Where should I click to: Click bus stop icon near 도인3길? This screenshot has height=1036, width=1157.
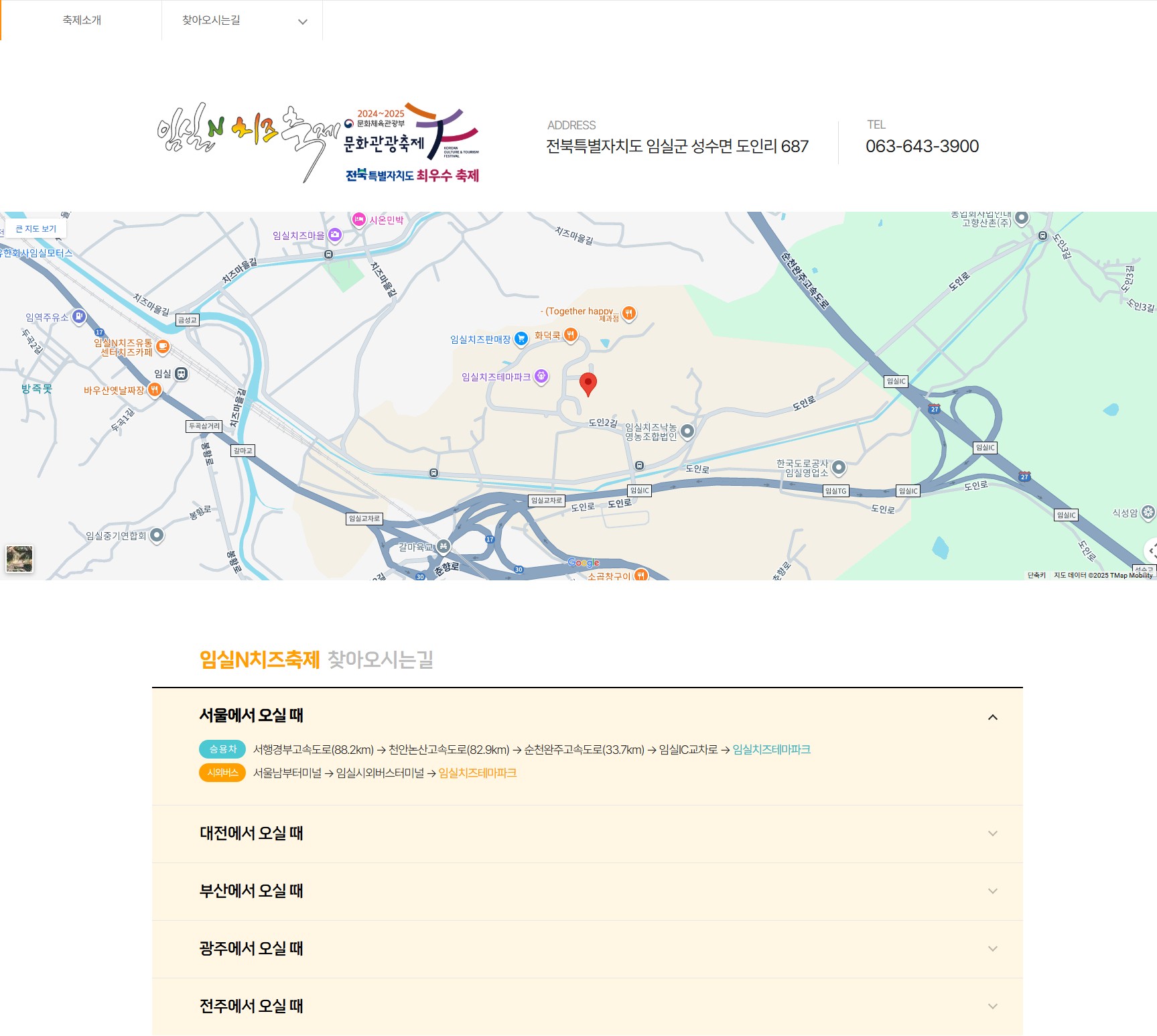[1042, 235]
